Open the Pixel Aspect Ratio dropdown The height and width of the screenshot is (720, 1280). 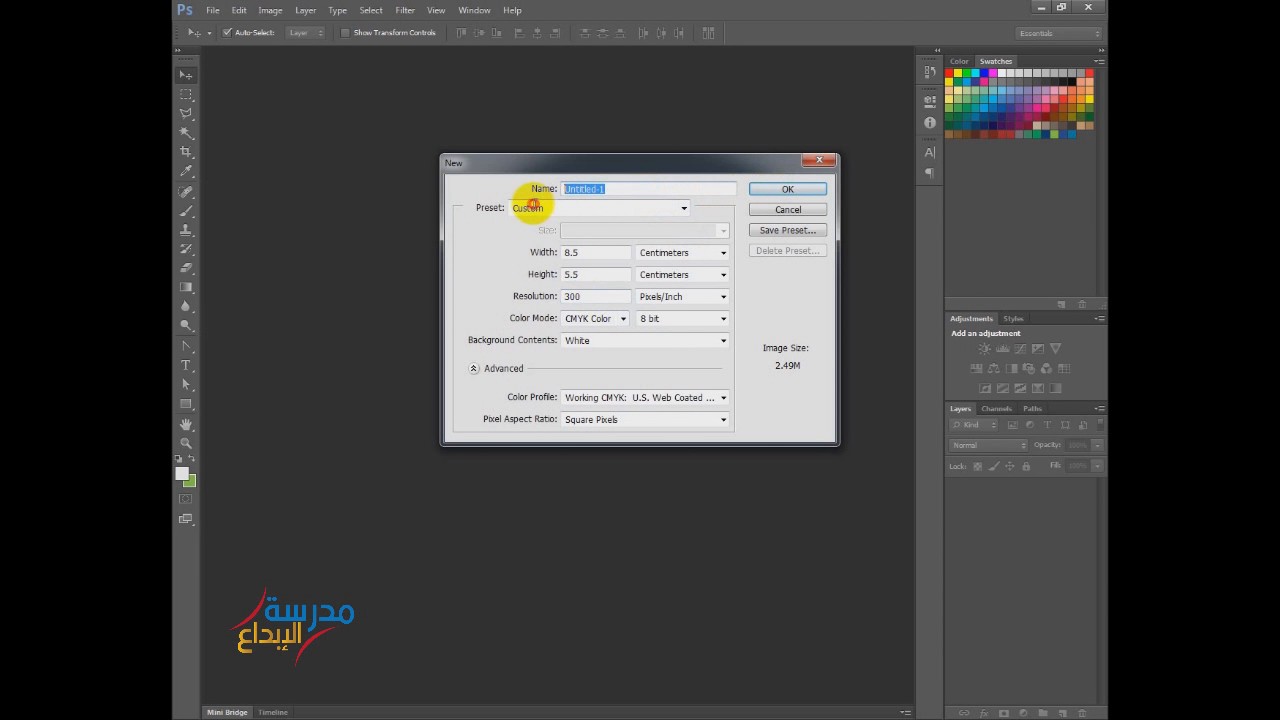coord(645,420)
